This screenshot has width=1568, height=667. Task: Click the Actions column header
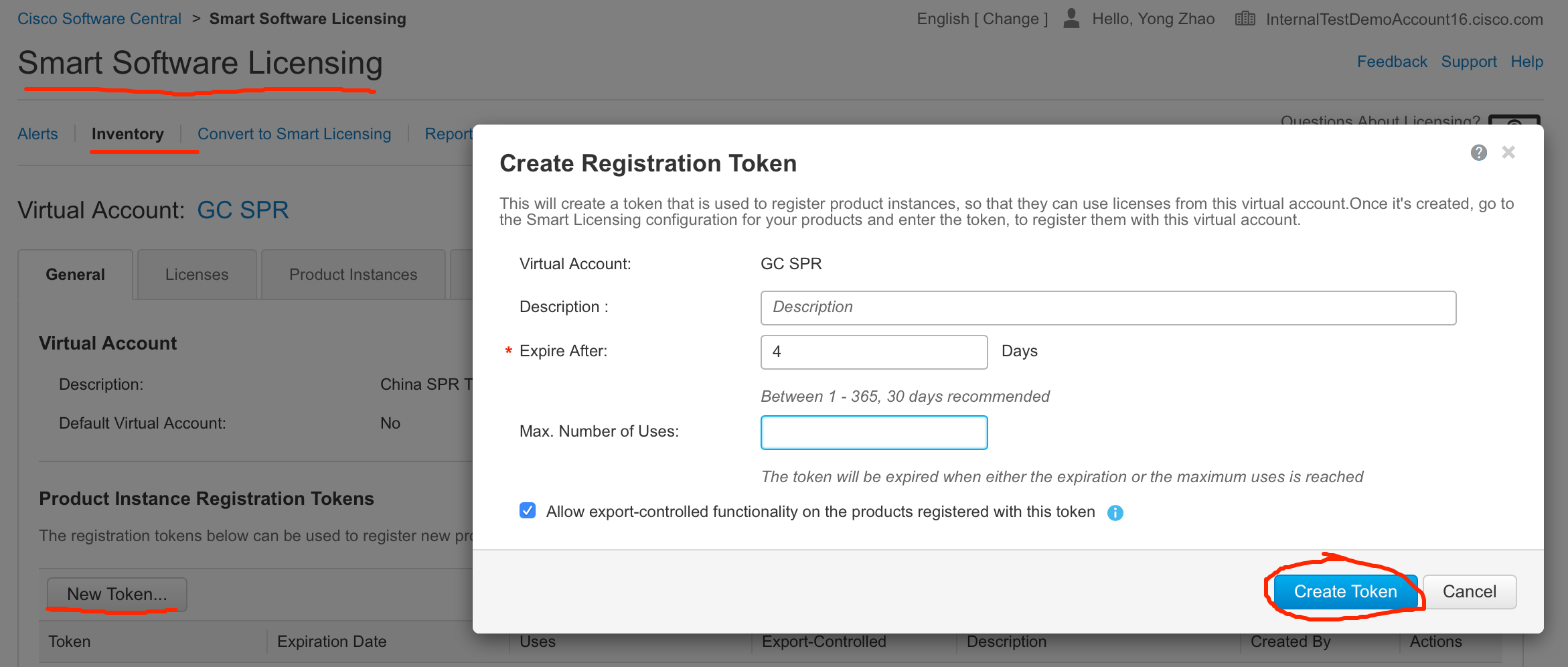pyautogui.click(x=1435, y=642)
